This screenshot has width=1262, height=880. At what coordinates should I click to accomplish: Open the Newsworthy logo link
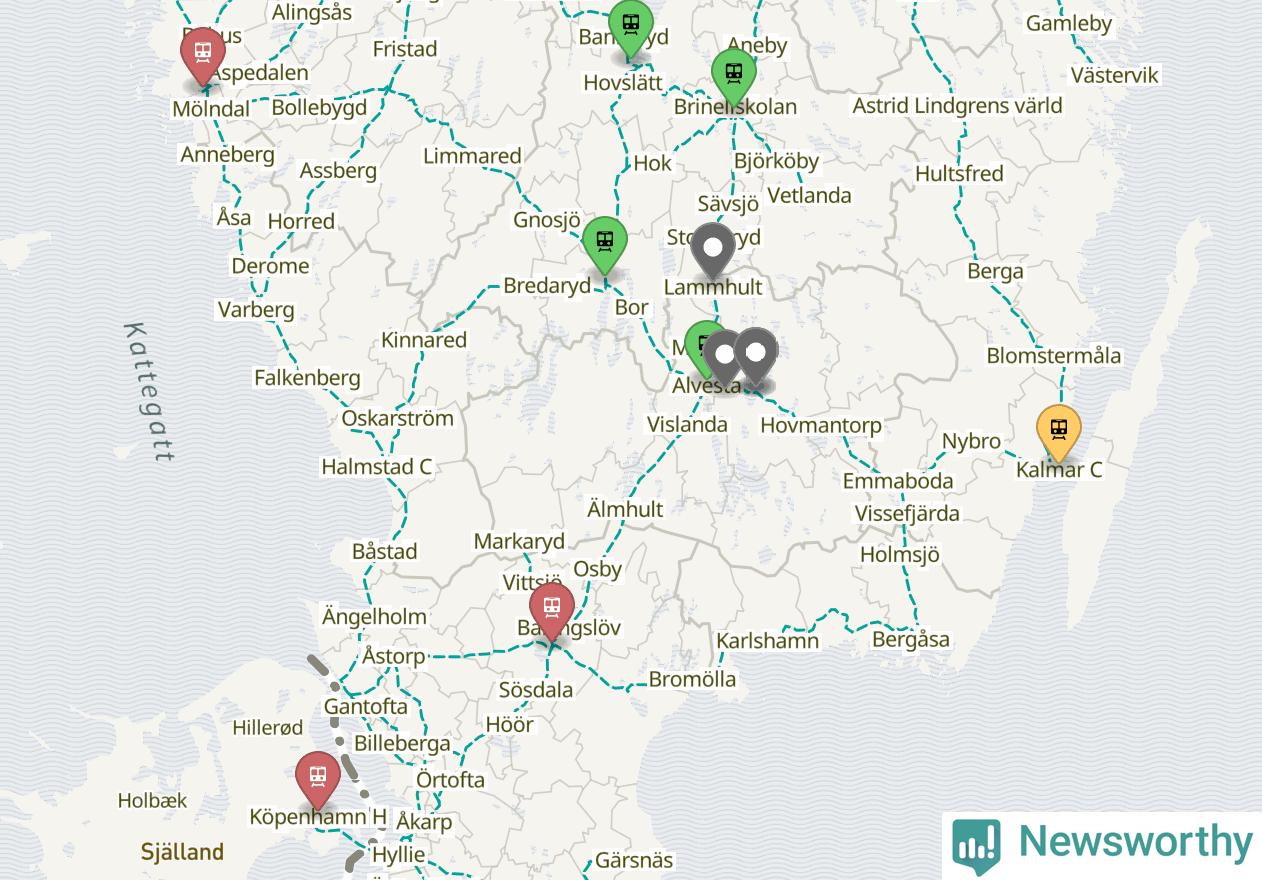point(1102,842)
